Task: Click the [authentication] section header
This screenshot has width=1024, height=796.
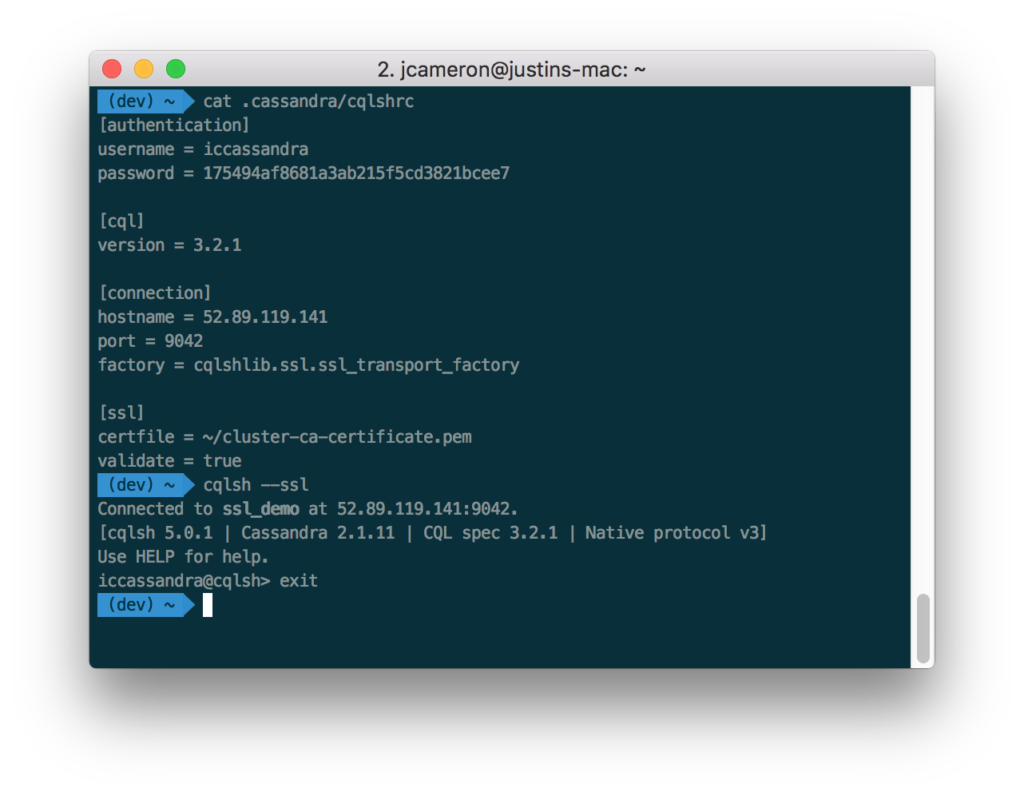Action: click(x=174, y=125)
